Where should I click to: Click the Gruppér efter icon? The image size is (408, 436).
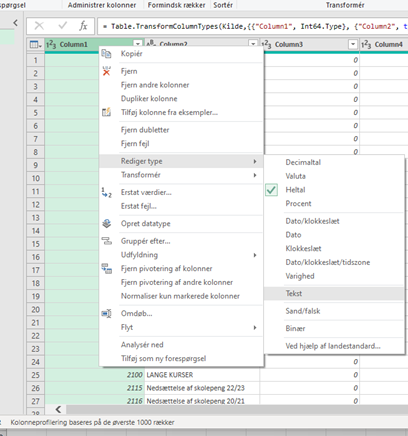(106, 241)
